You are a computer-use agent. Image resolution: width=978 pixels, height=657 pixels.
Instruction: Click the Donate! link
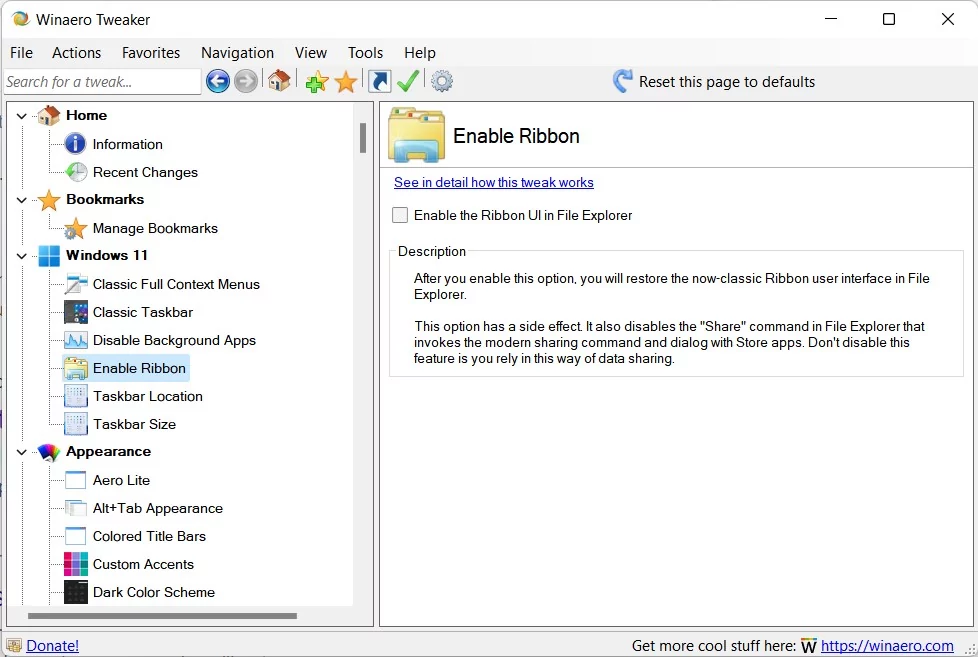(x=52, y=646)
